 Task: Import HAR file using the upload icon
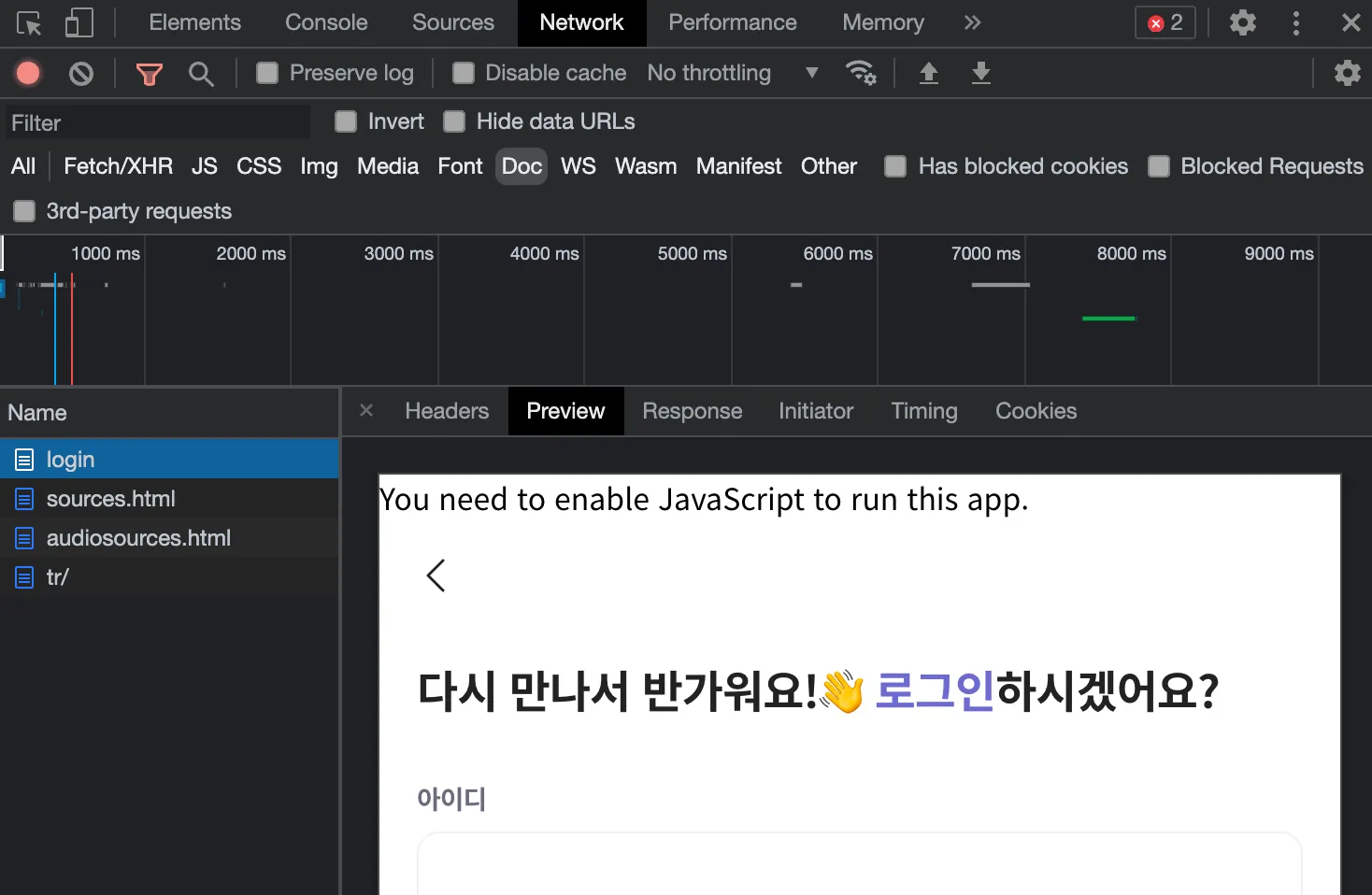coord(928,73)
